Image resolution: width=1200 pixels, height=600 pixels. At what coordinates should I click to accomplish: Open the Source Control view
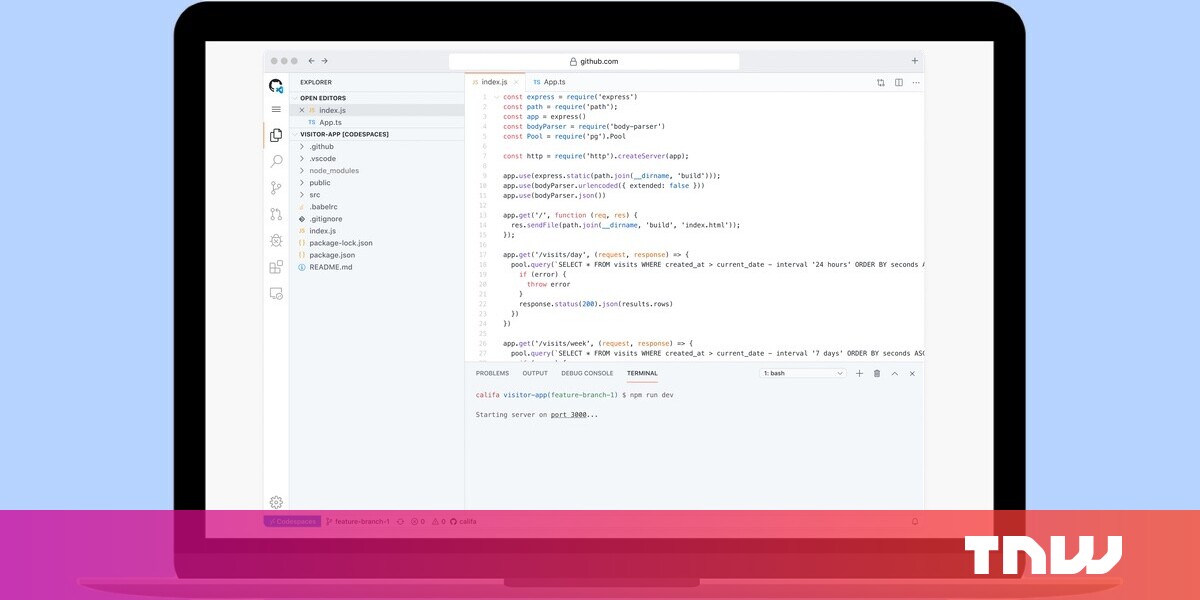(276, 188)
